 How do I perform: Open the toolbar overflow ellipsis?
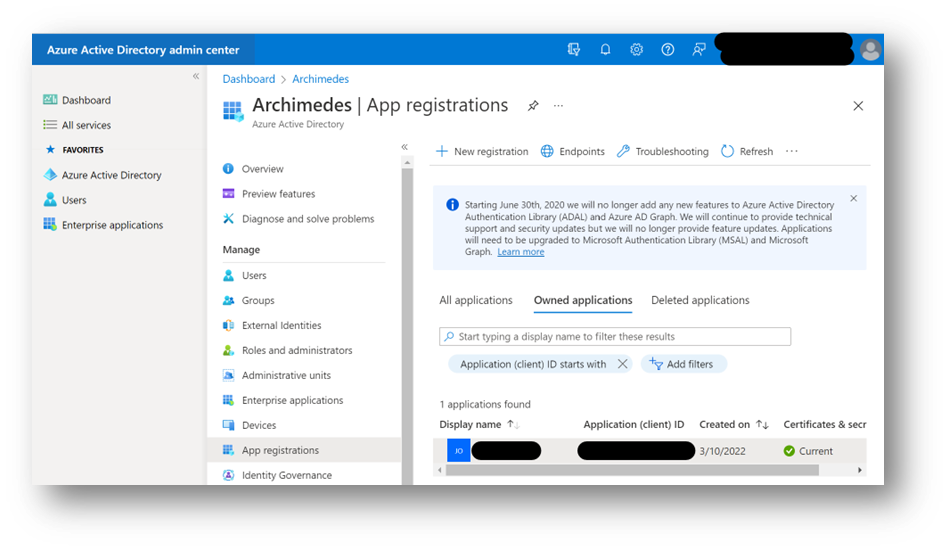(792, 151)
